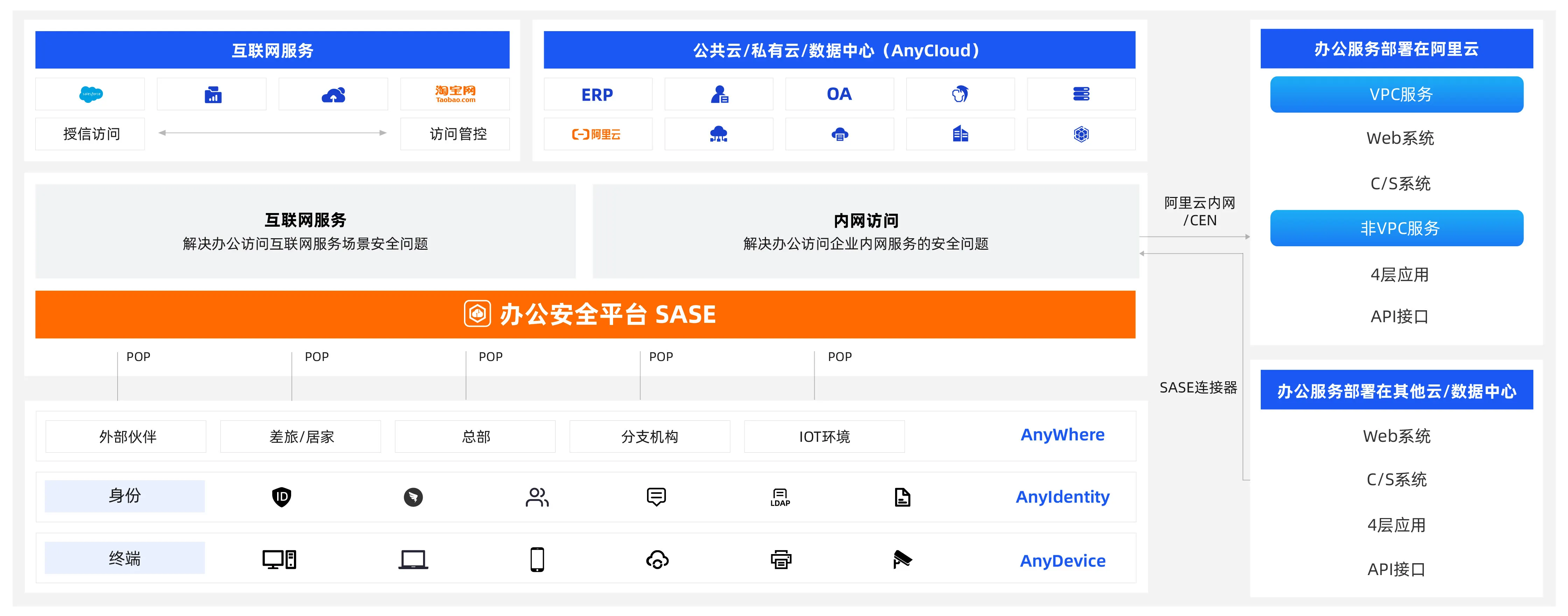The width and height of the screenshot is (1568, 616).
Task: Select the 外部伙伴 box
Action: point(126,437)
